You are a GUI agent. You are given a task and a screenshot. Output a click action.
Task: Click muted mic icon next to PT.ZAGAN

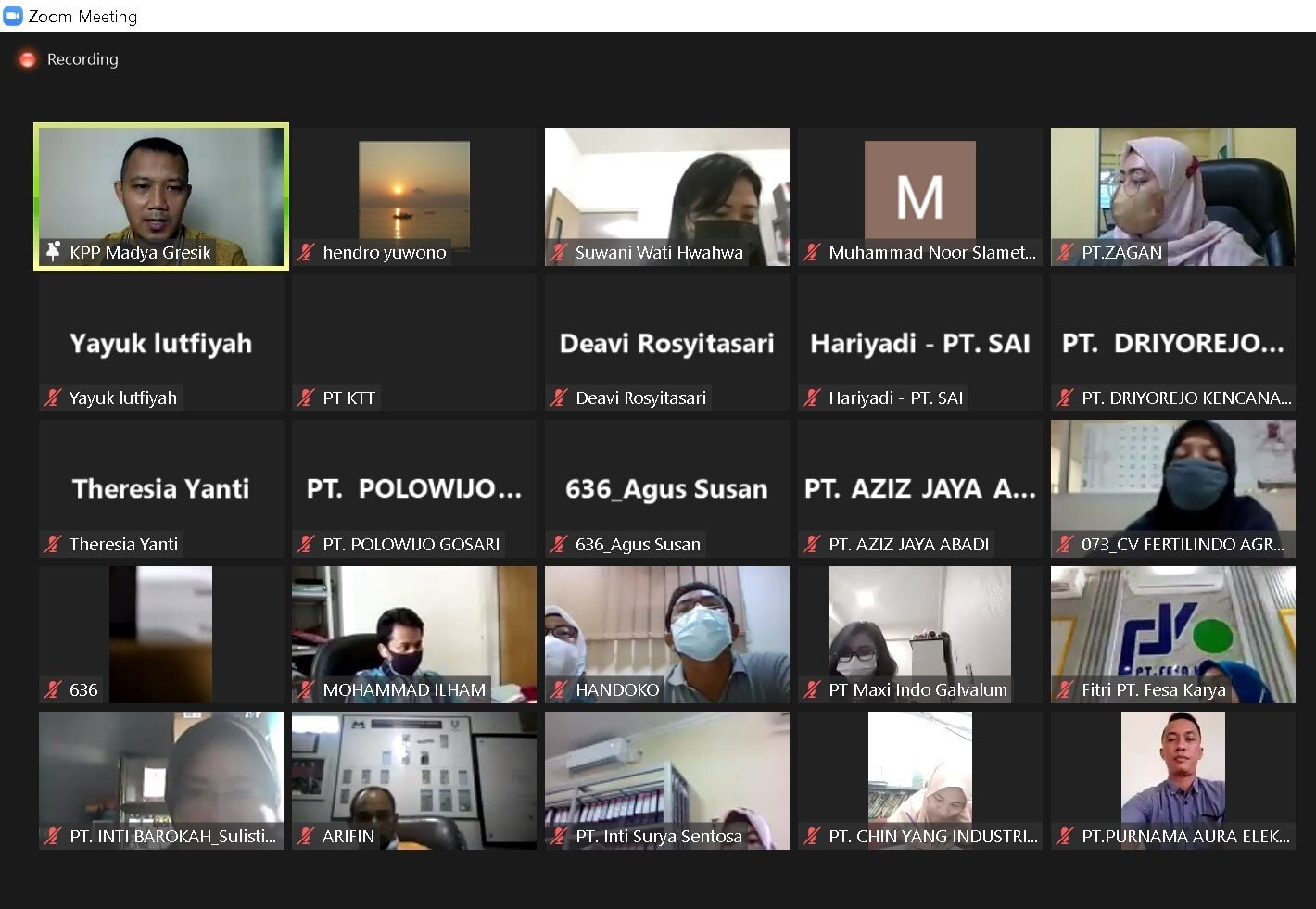1065,252
